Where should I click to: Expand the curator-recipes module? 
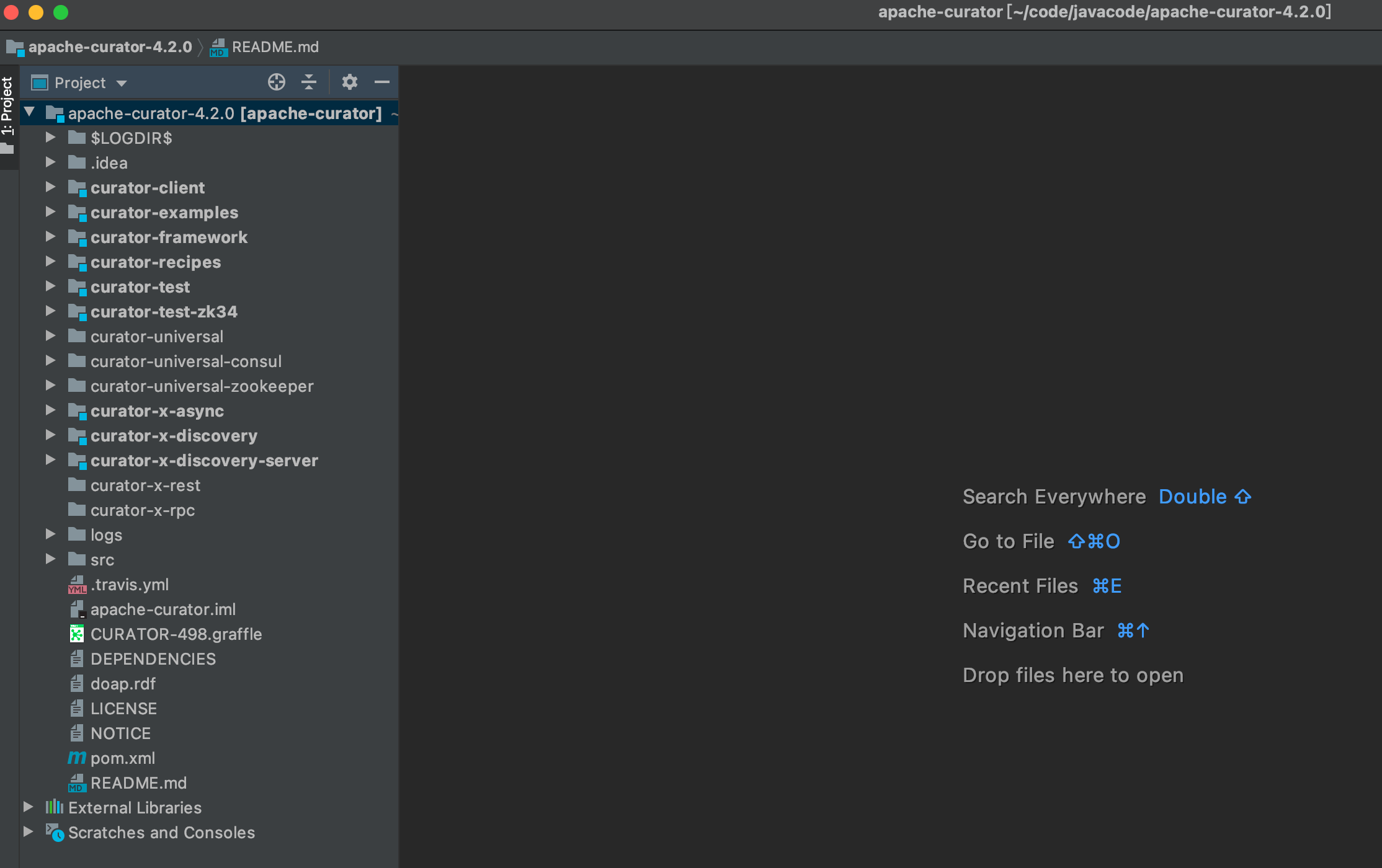click(x=51, y=262)
